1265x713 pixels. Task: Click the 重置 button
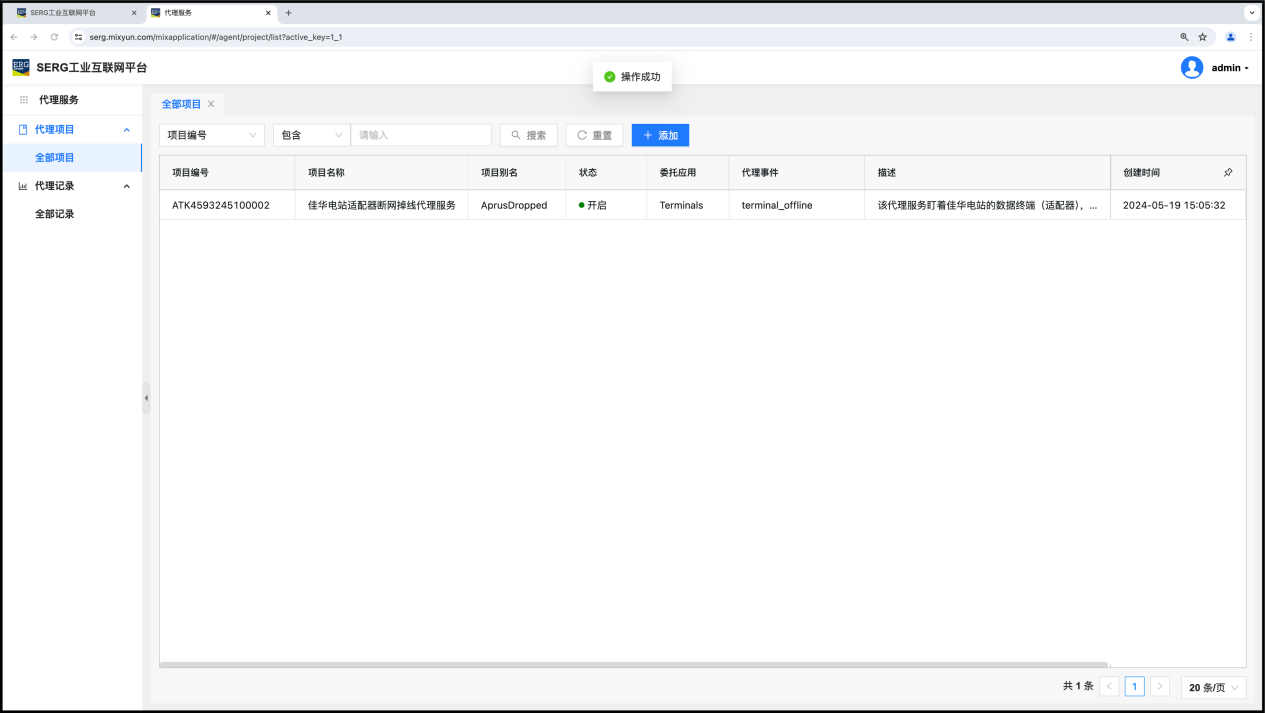click(x=594, y=135)
